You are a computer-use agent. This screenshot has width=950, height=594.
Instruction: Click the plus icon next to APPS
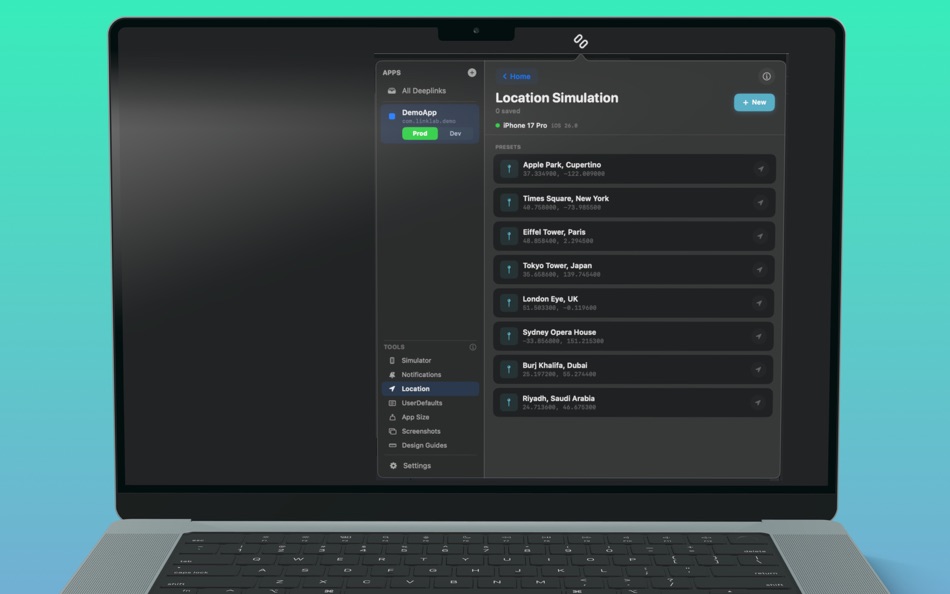click(471, 72)
